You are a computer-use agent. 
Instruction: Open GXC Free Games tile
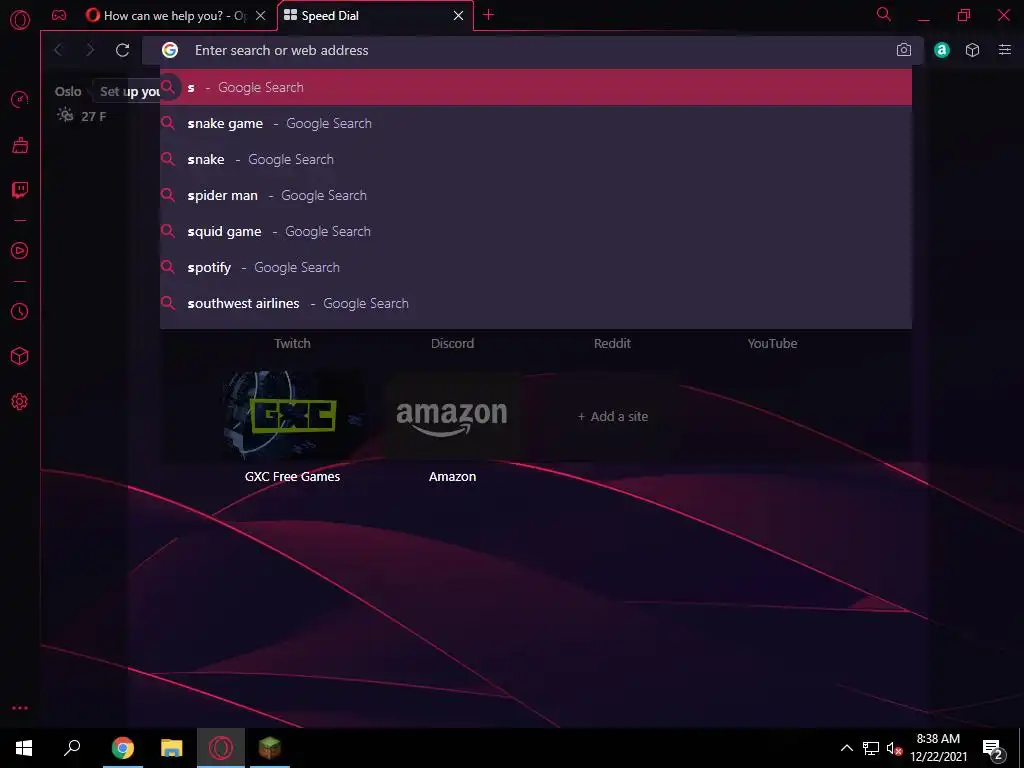pos(292,415)
